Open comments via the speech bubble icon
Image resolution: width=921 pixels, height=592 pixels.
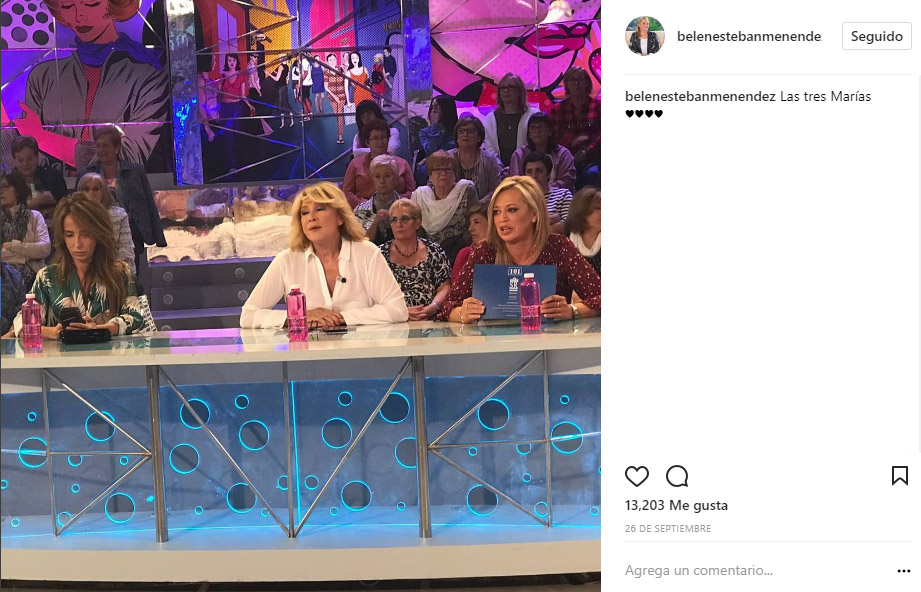[677, 476]
